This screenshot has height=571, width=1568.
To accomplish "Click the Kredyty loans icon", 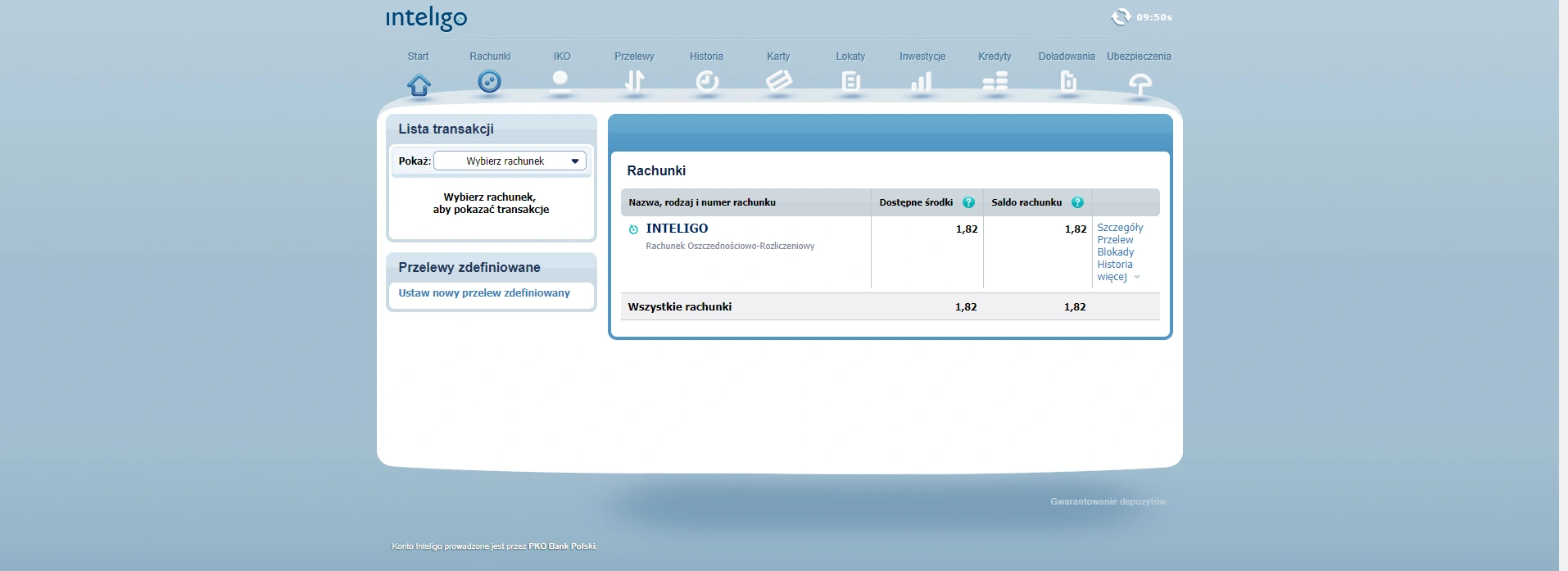I will (995, 81).
